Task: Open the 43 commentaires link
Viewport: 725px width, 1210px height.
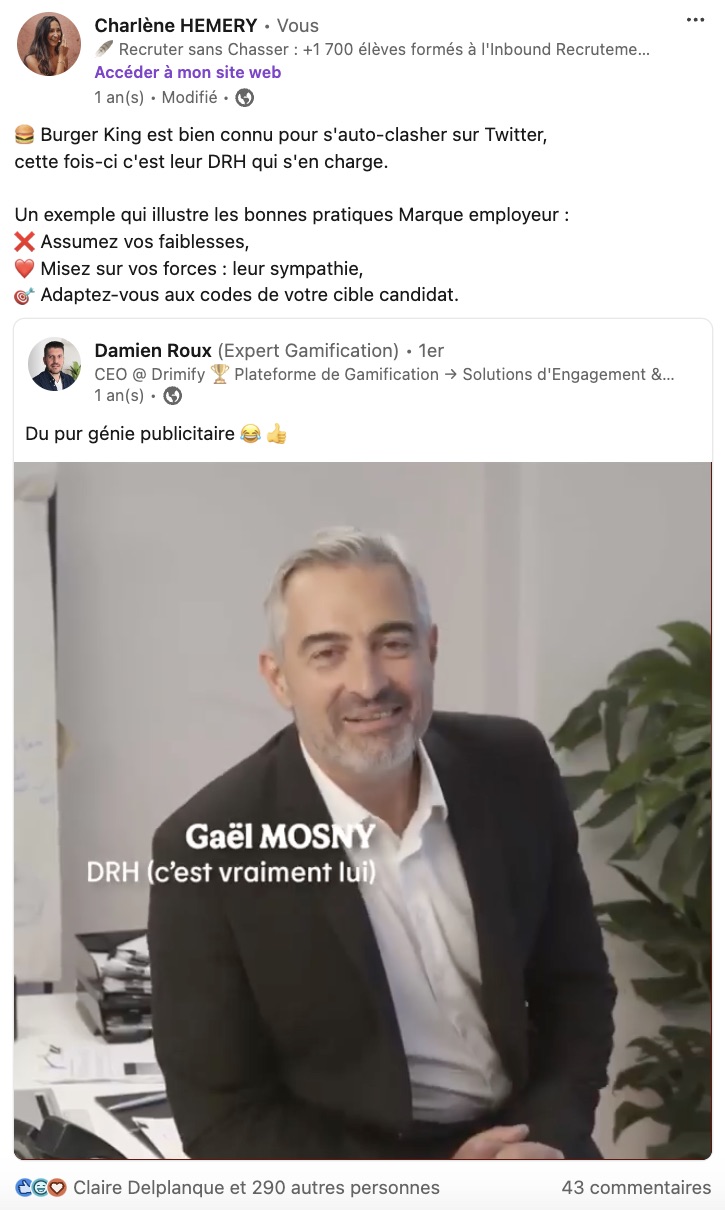Action: tap(636, 1188)
